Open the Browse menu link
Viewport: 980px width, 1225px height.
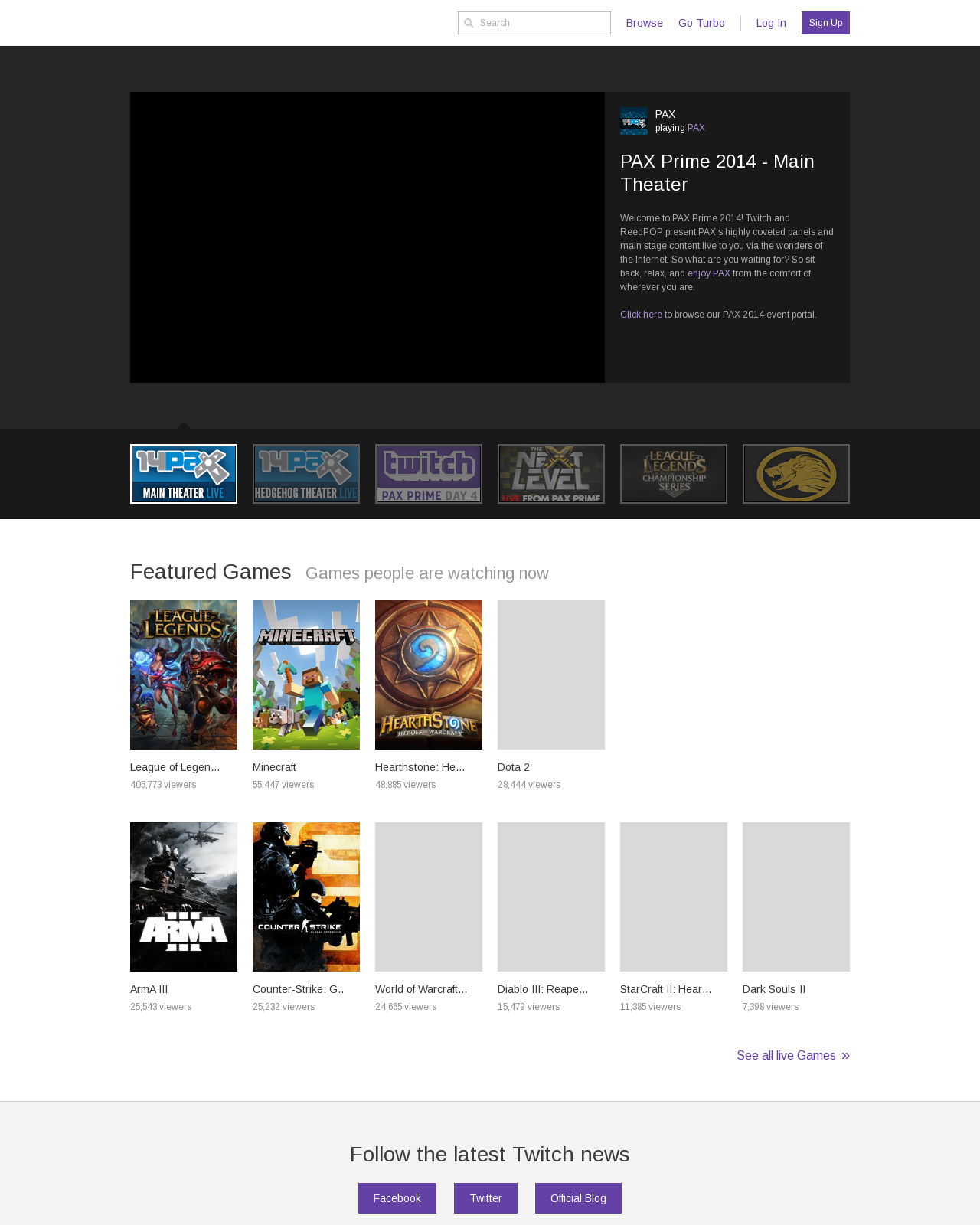point(644,23)
